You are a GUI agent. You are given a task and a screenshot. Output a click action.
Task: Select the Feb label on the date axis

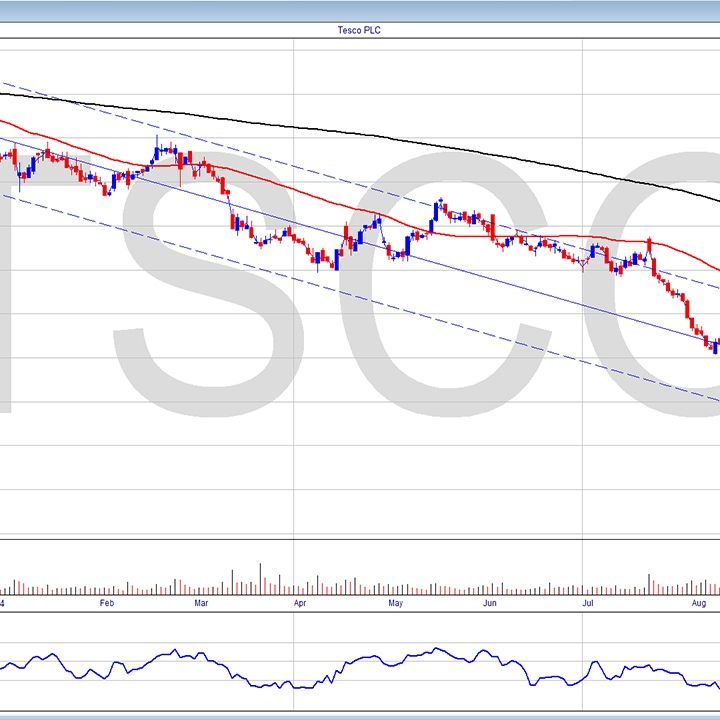107,604
